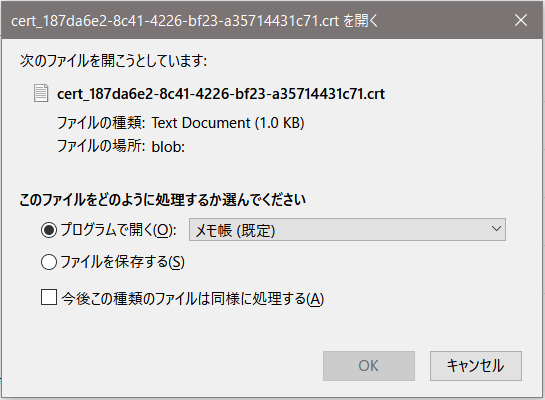
Task: Click the ファイルの種類 label
Action: click(x=101, y=123)
